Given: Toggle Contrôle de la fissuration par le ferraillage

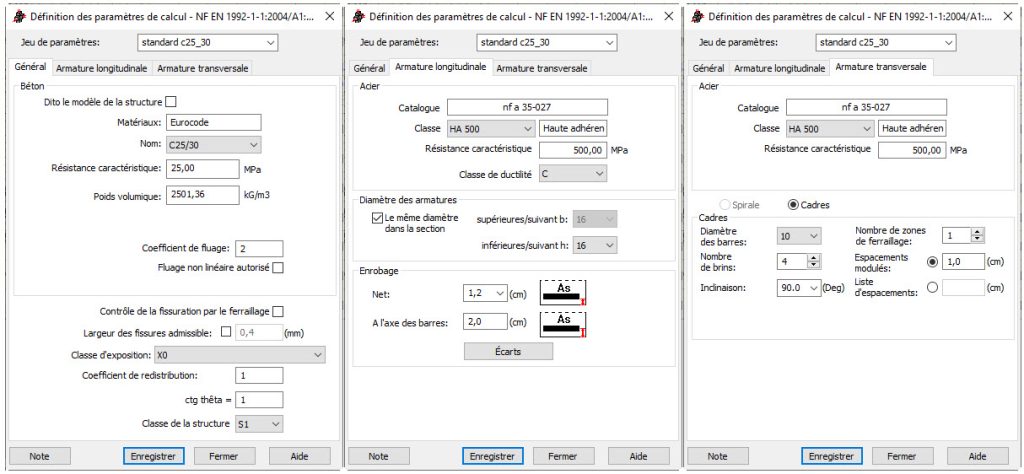Looking at the screenshot, I should tap(278, 311).
